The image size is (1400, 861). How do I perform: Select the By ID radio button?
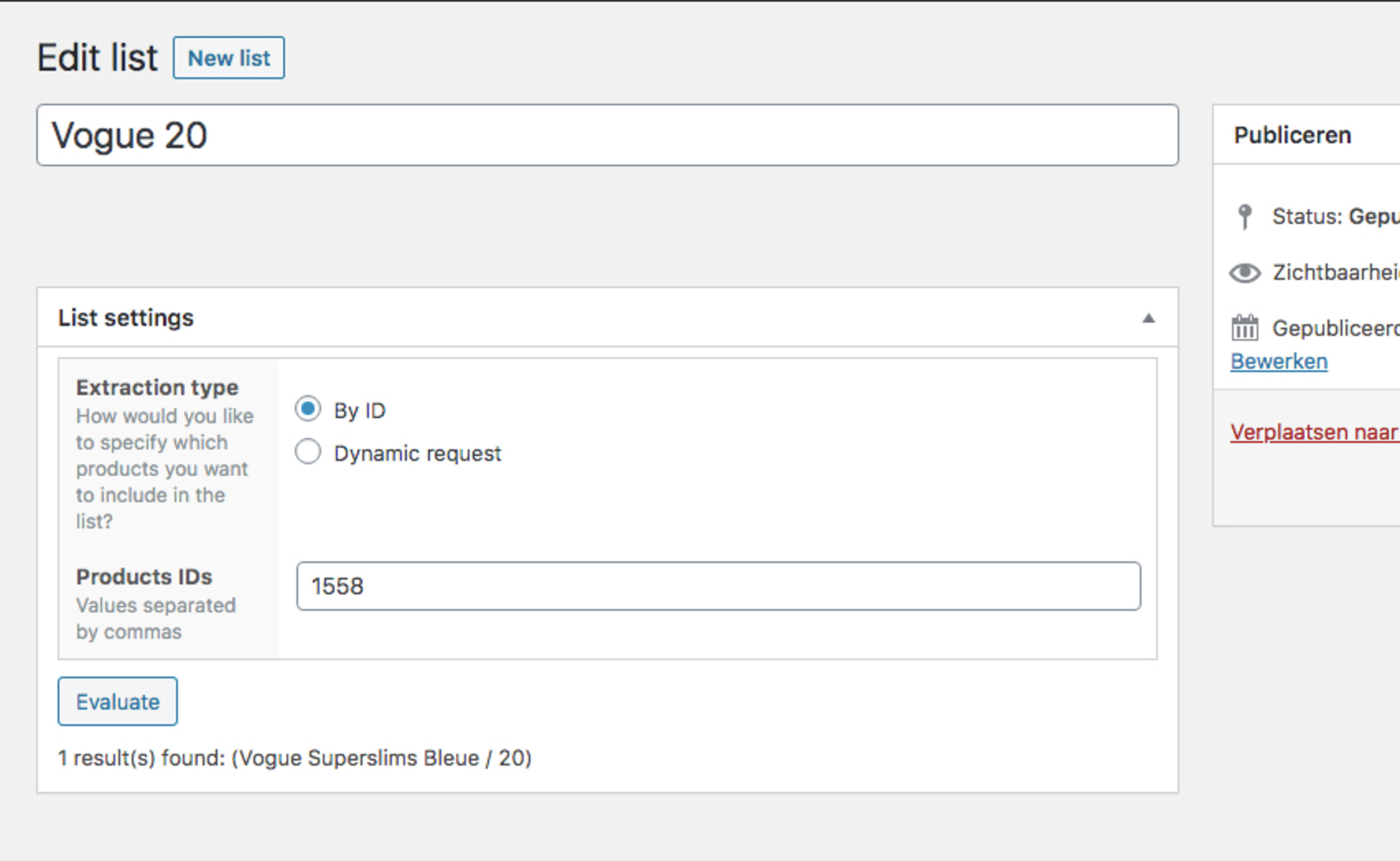[x=308, y=409]
